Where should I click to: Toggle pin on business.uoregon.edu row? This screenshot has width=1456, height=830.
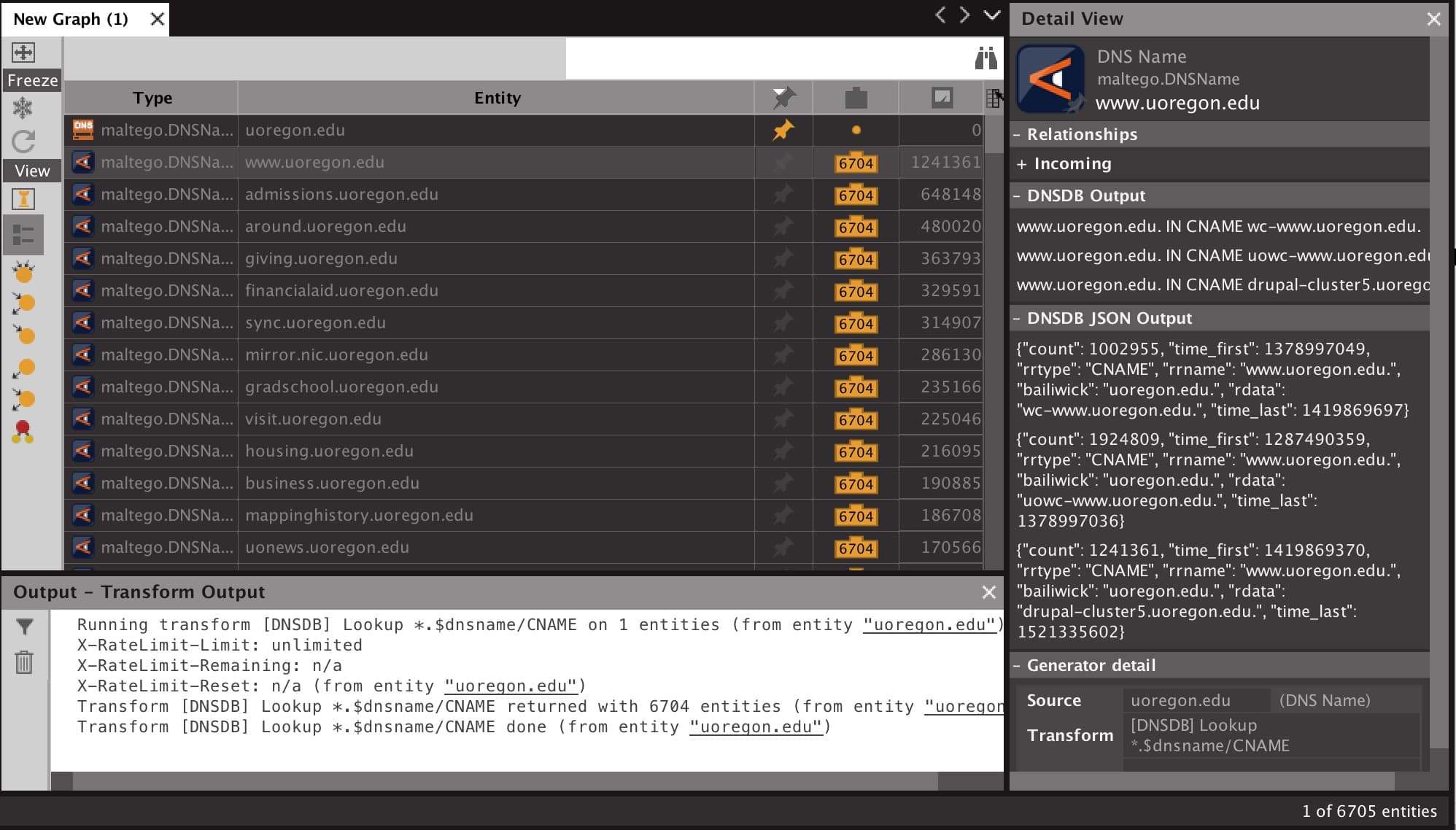783,483
